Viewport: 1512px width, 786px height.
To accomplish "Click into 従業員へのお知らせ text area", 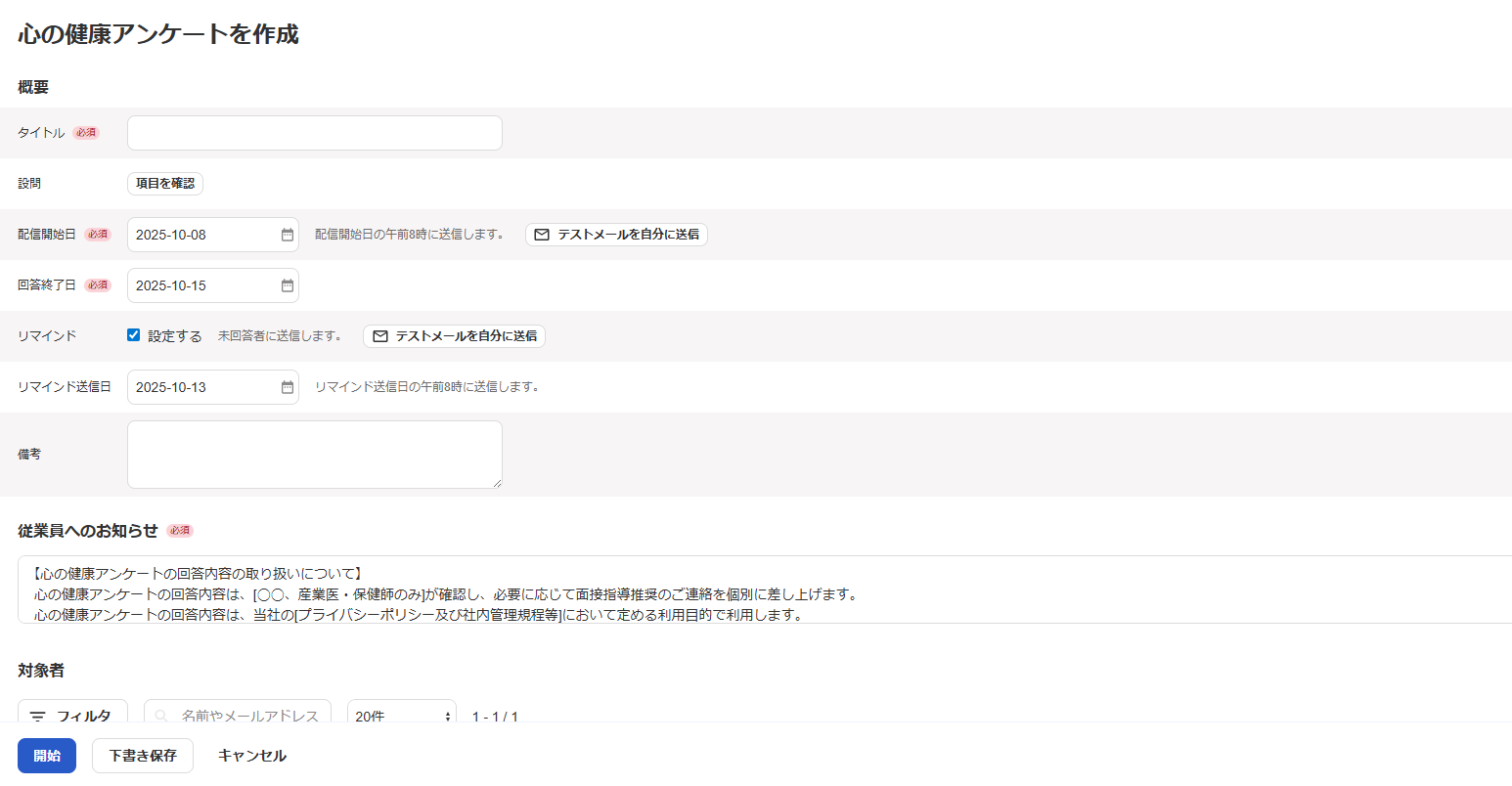I will (765, 589).
